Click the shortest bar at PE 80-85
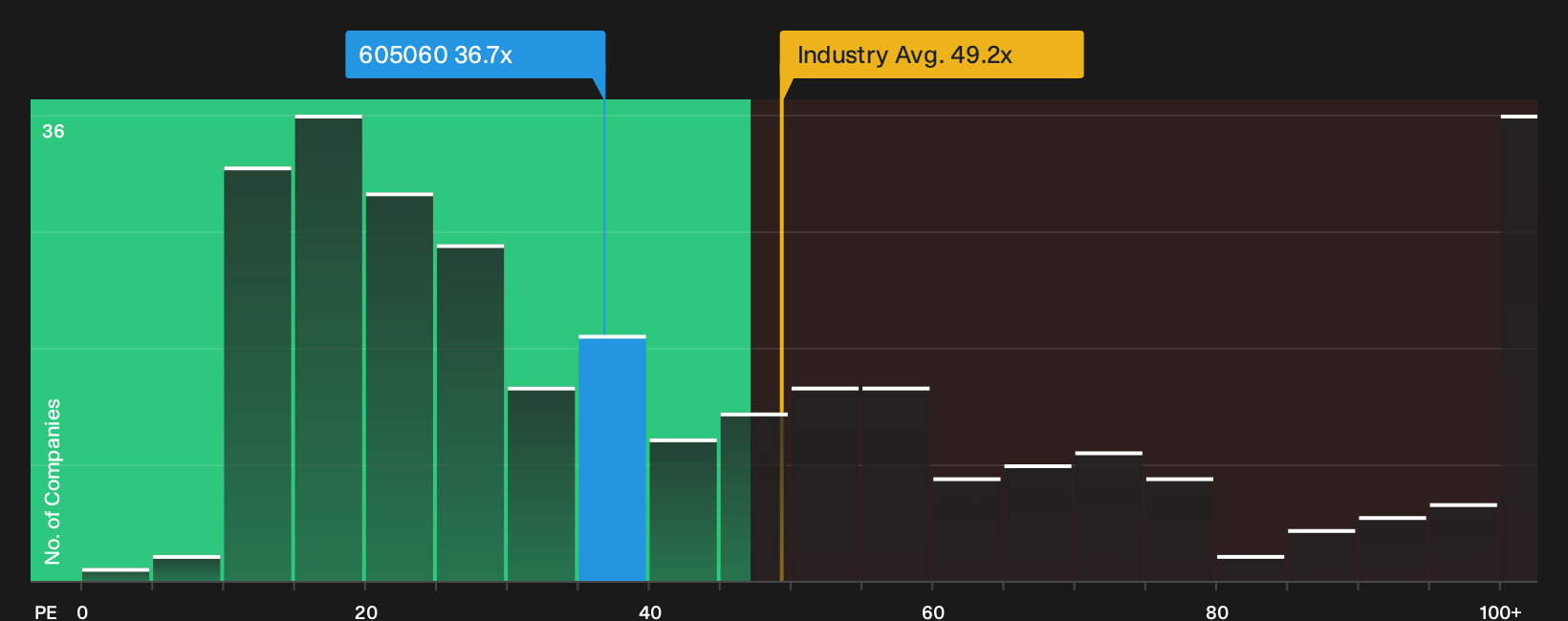Viewport: 1568px width, 621px height. pos(1251,568)
